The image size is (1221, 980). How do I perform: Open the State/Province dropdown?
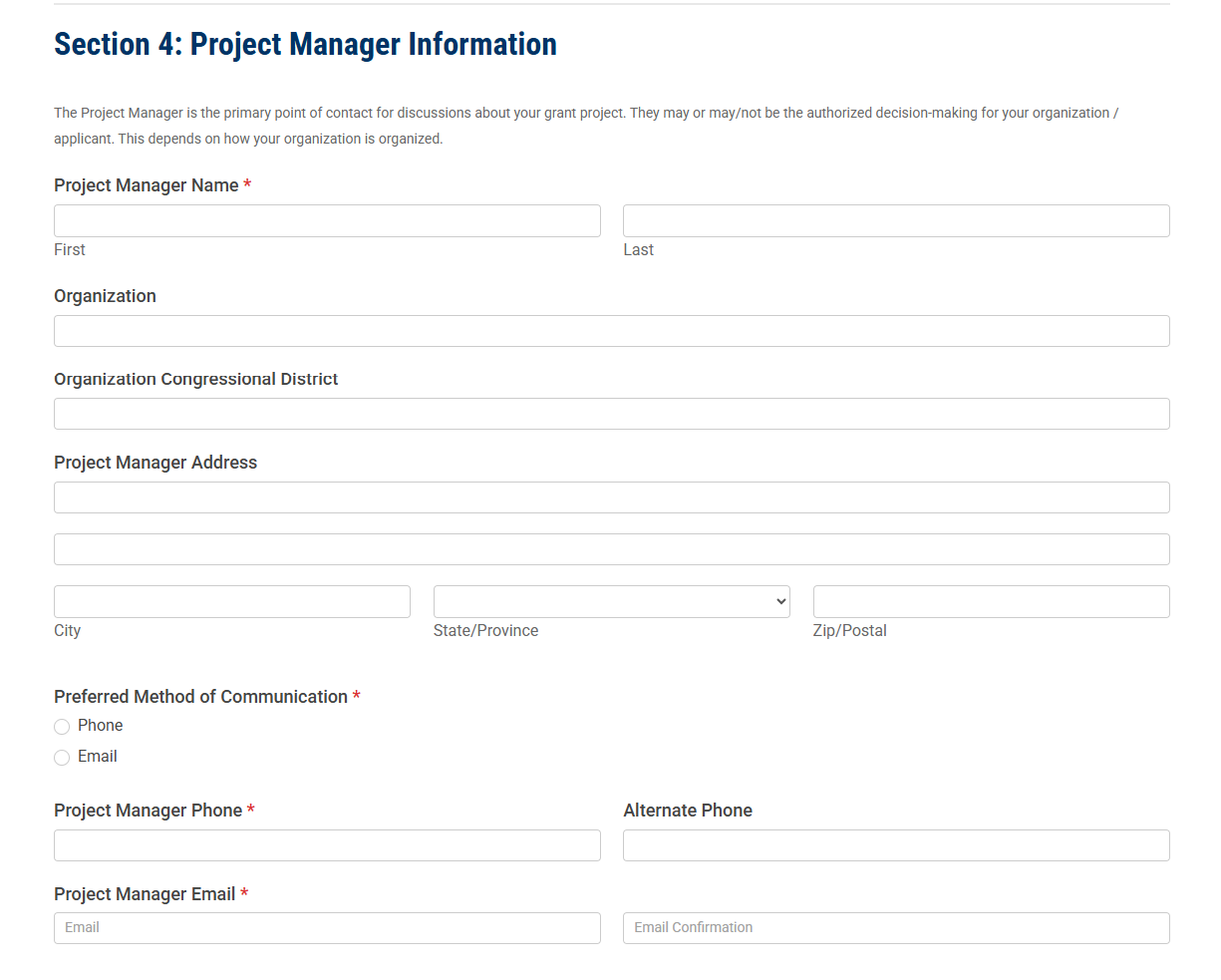[x=611, y=601]
